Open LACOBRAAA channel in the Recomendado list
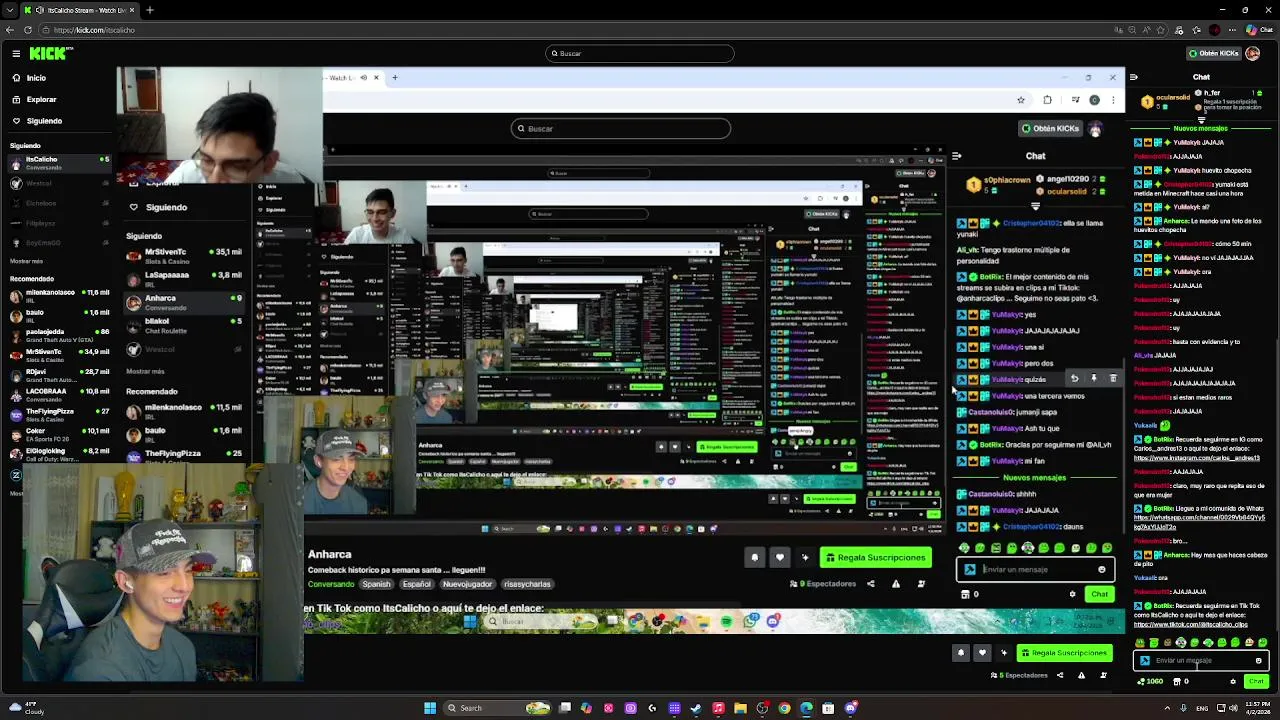Viewport: 1280px width, 720px height. tap(58, 395)
